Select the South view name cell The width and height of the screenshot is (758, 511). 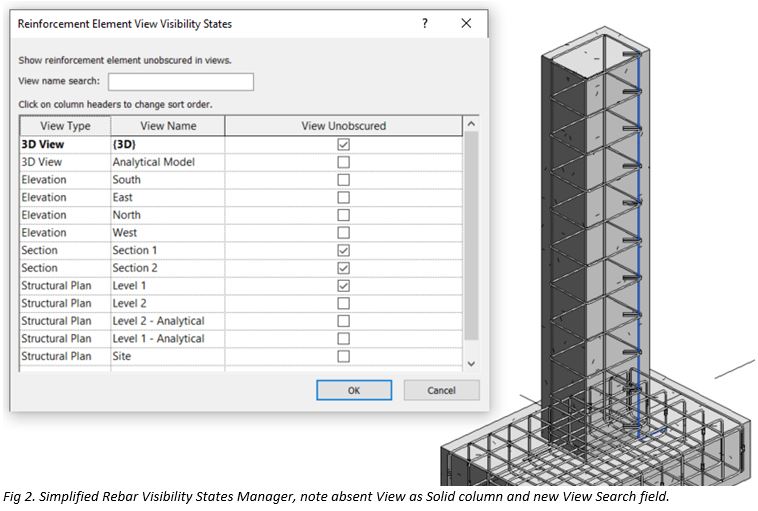(168, 180)
